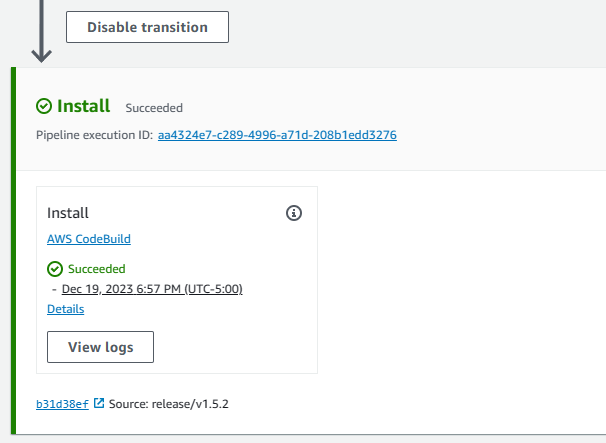Click the stage Succeeded status label beside the heading
This screenshot has width=606, height=443.
coord(154,108)
